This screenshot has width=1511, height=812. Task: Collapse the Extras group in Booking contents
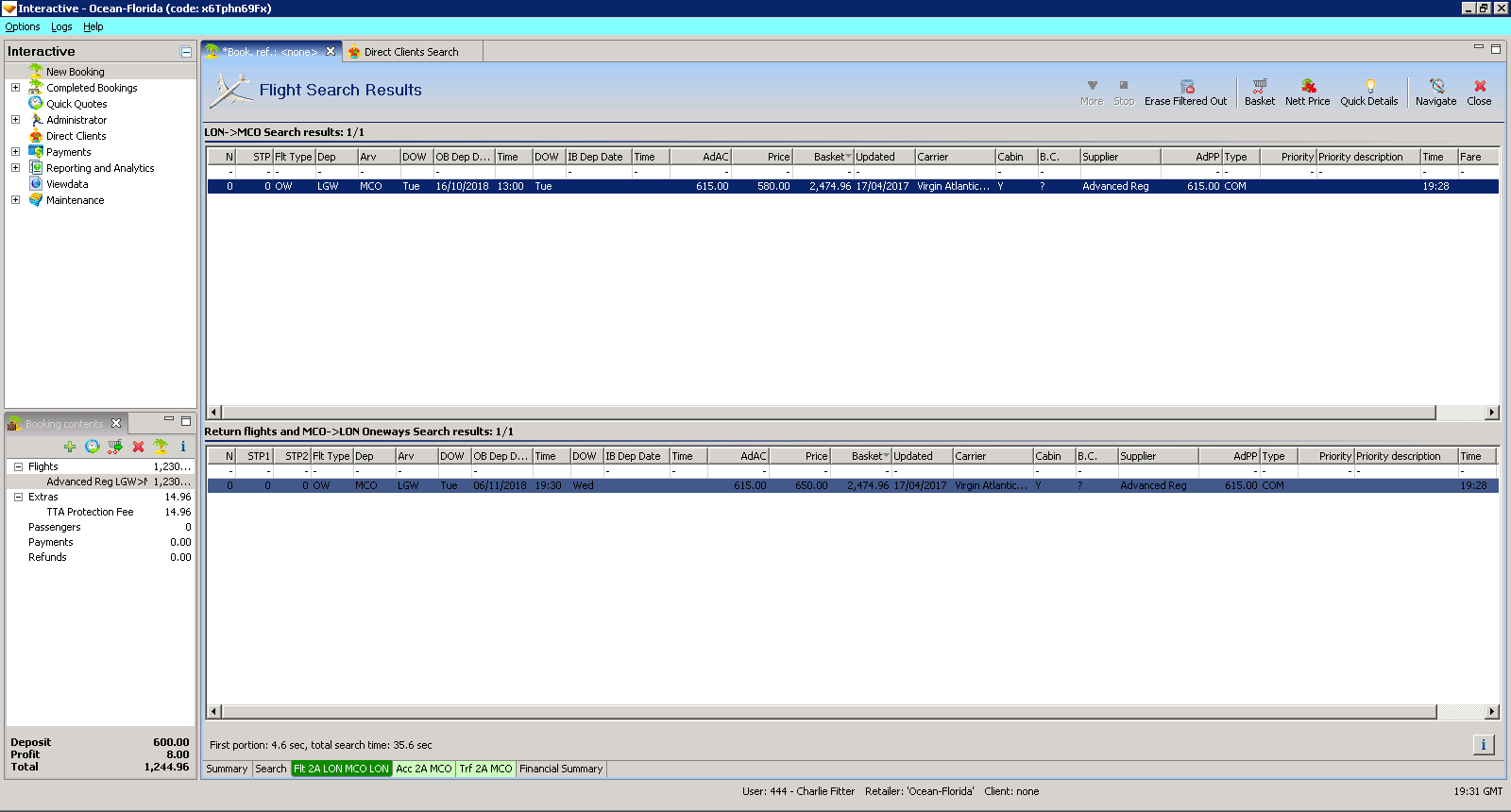(x=18, y=497)
